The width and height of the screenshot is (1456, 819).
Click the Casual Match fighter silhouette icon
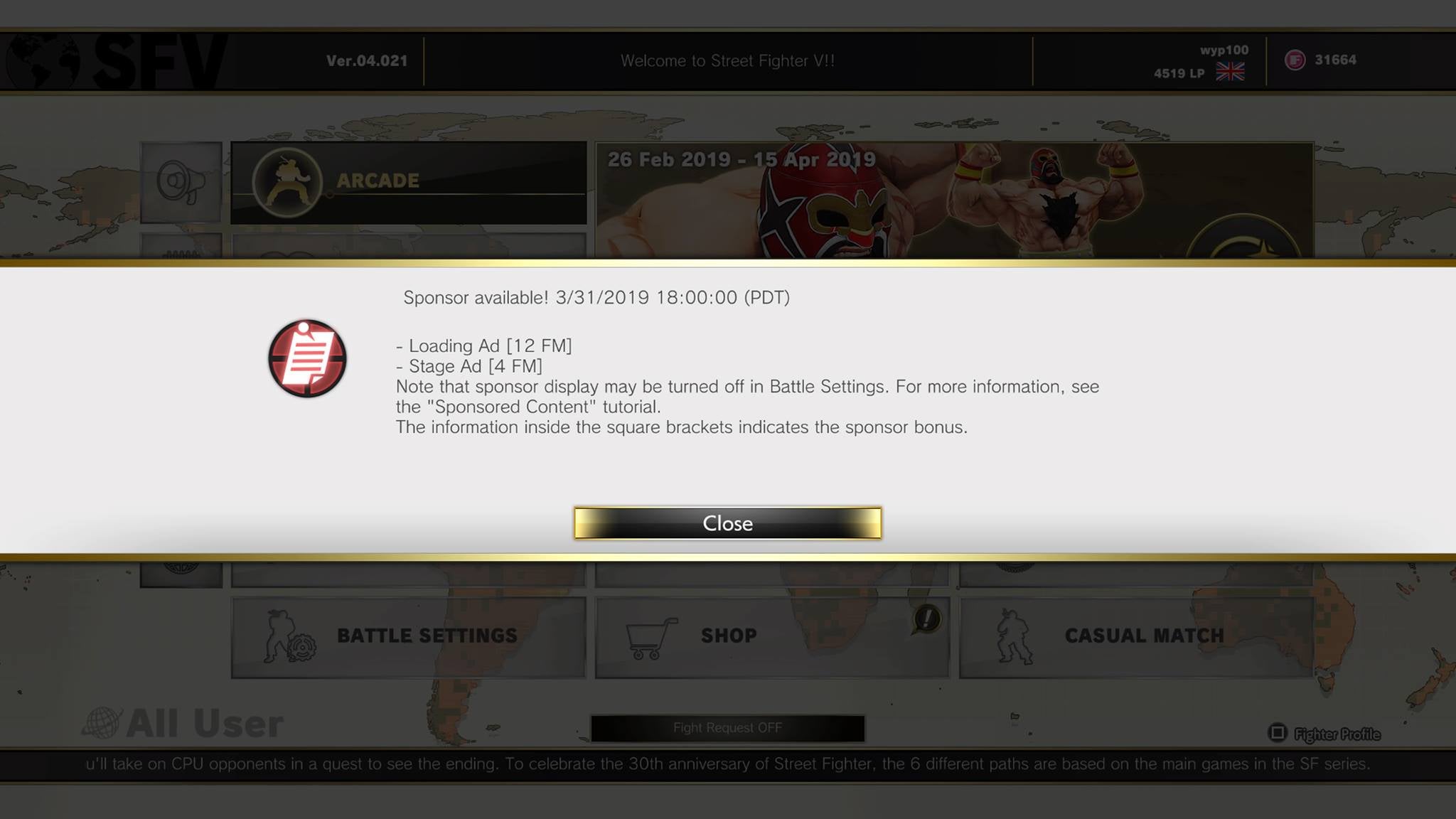point(1015,636)
